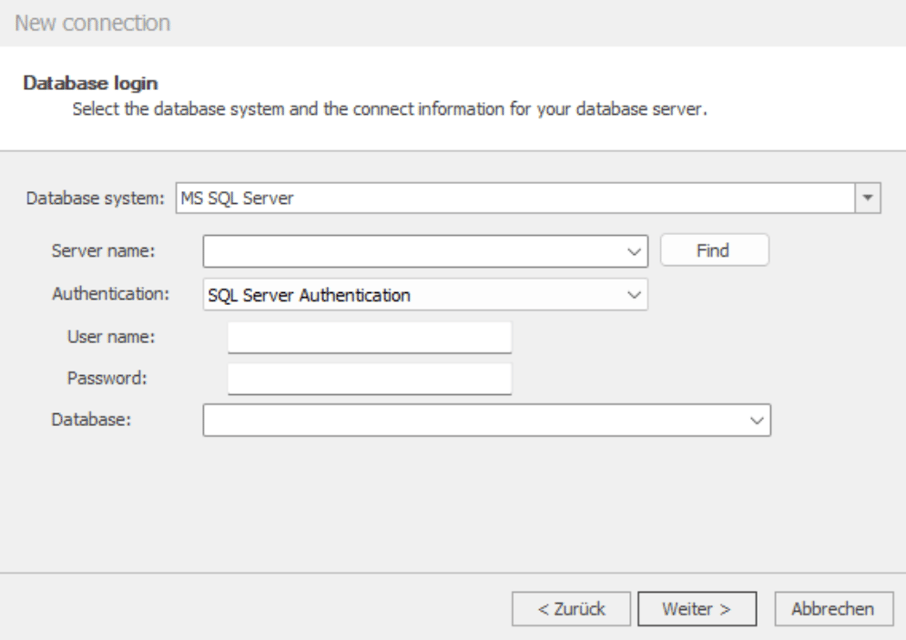Continue with the Weiter button
Image resolution: width=906 pixels, height=640 pixels.
(x=697, y=609)
